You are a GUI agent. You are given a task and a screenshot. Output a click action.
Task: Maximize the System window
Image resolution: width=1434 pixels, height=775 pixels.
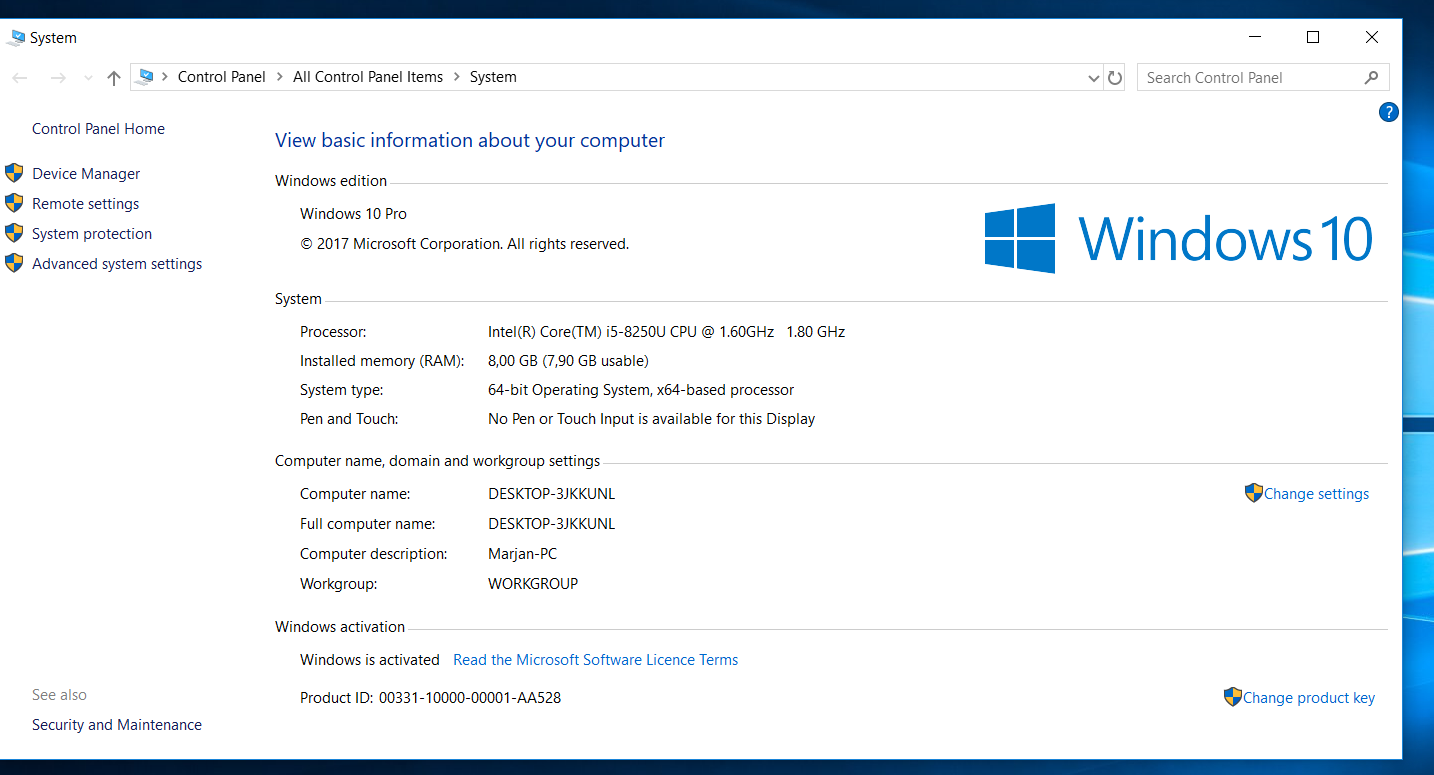1313,38
